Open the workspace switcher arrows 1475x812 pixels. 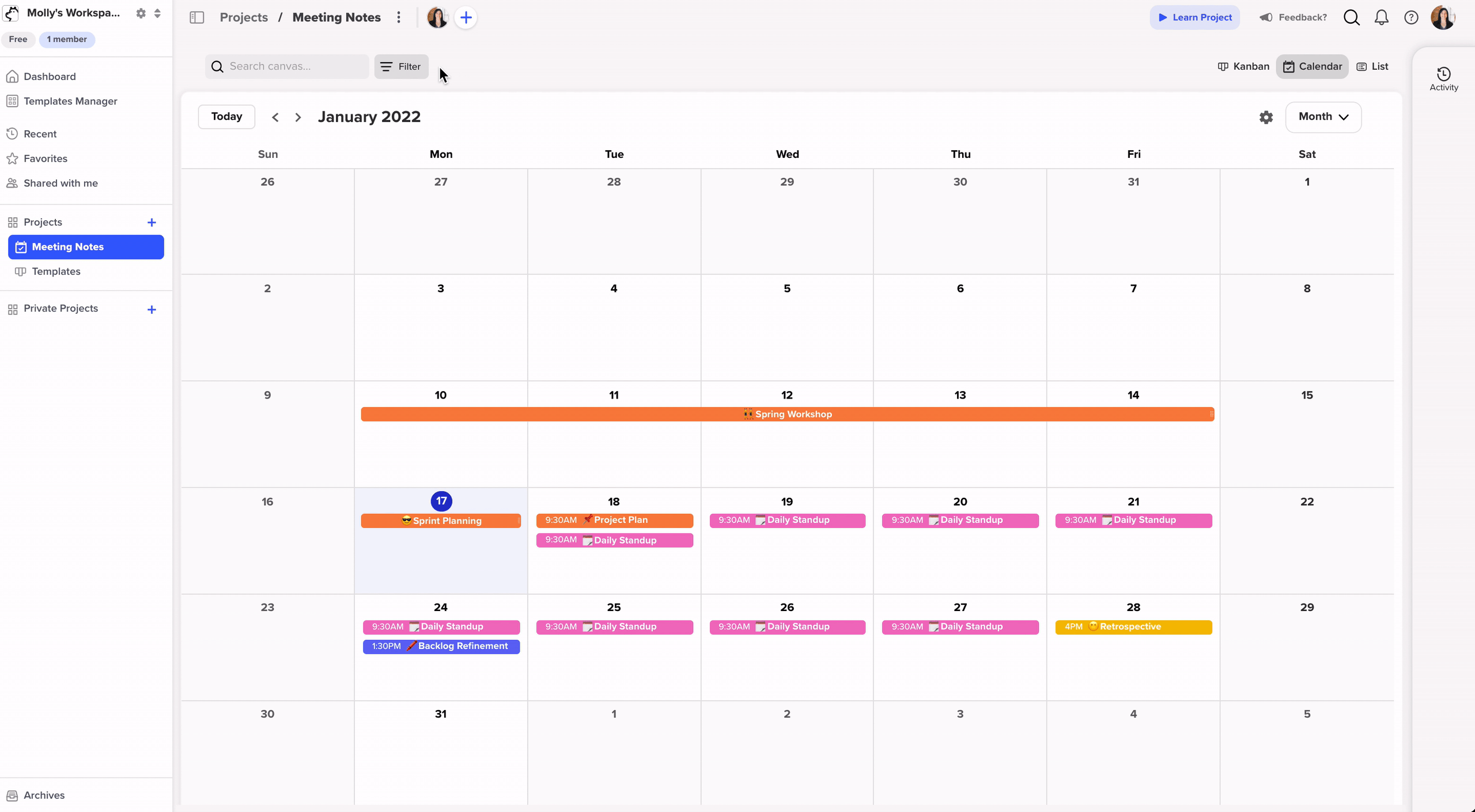pos(157,13)
